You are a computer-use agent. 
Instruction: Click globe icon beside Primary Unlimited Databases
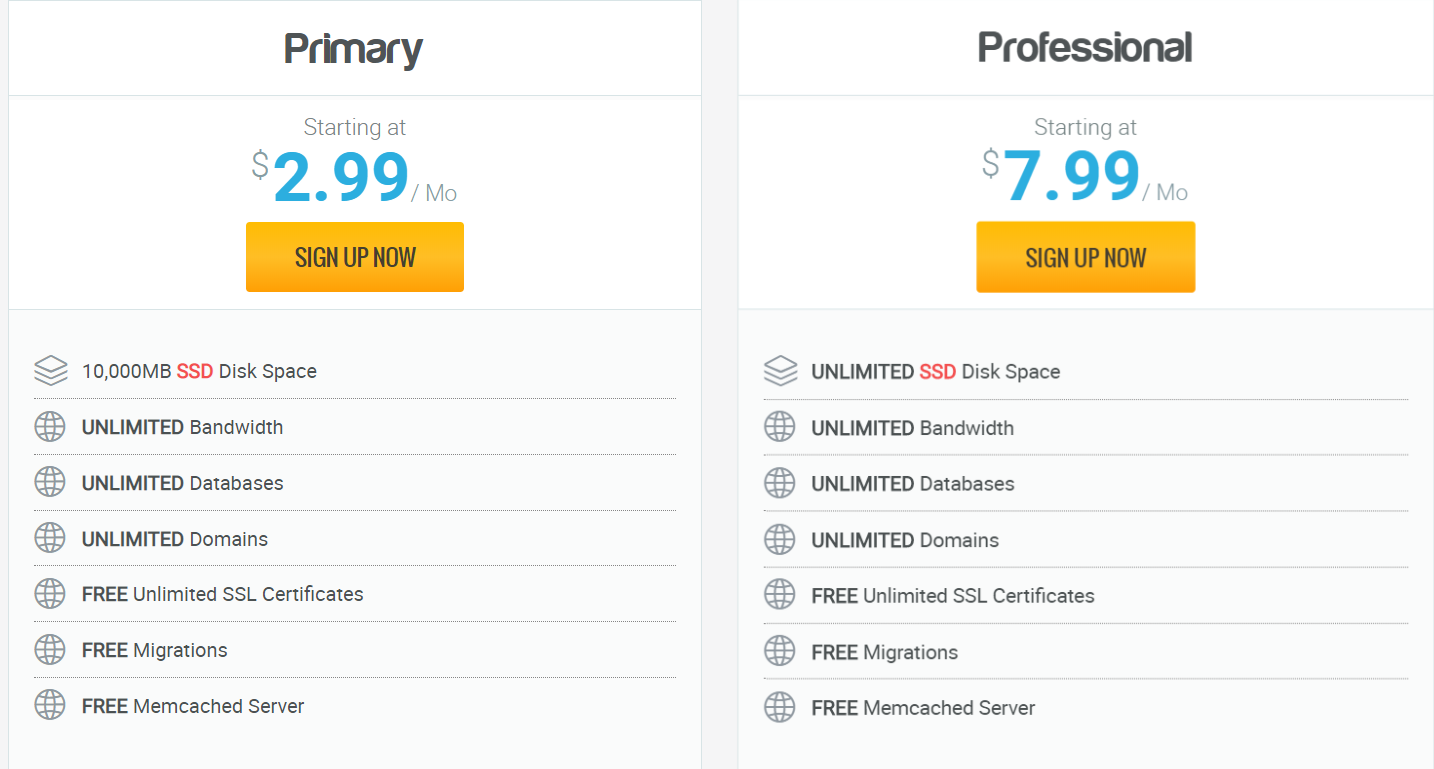(x=50, y=483)
